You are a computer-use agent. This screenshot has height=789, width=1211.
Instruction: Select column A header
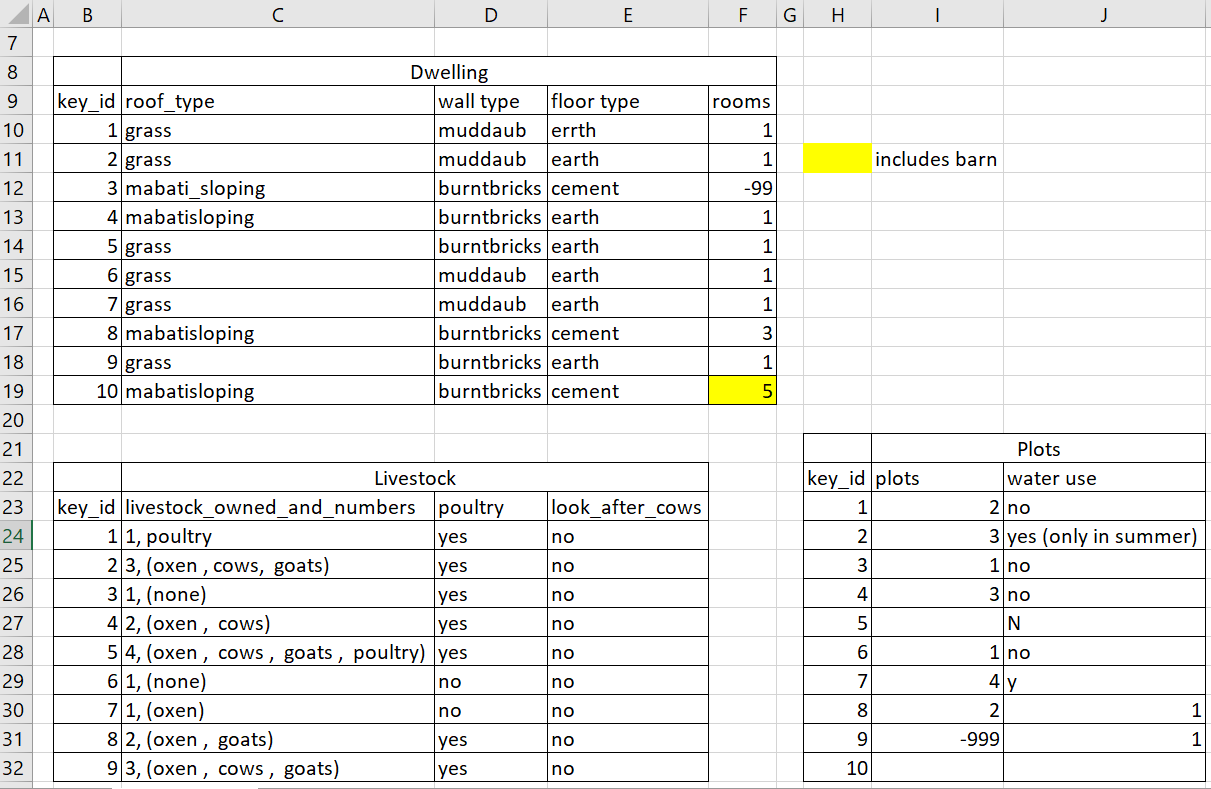click(x=42, y=14)
